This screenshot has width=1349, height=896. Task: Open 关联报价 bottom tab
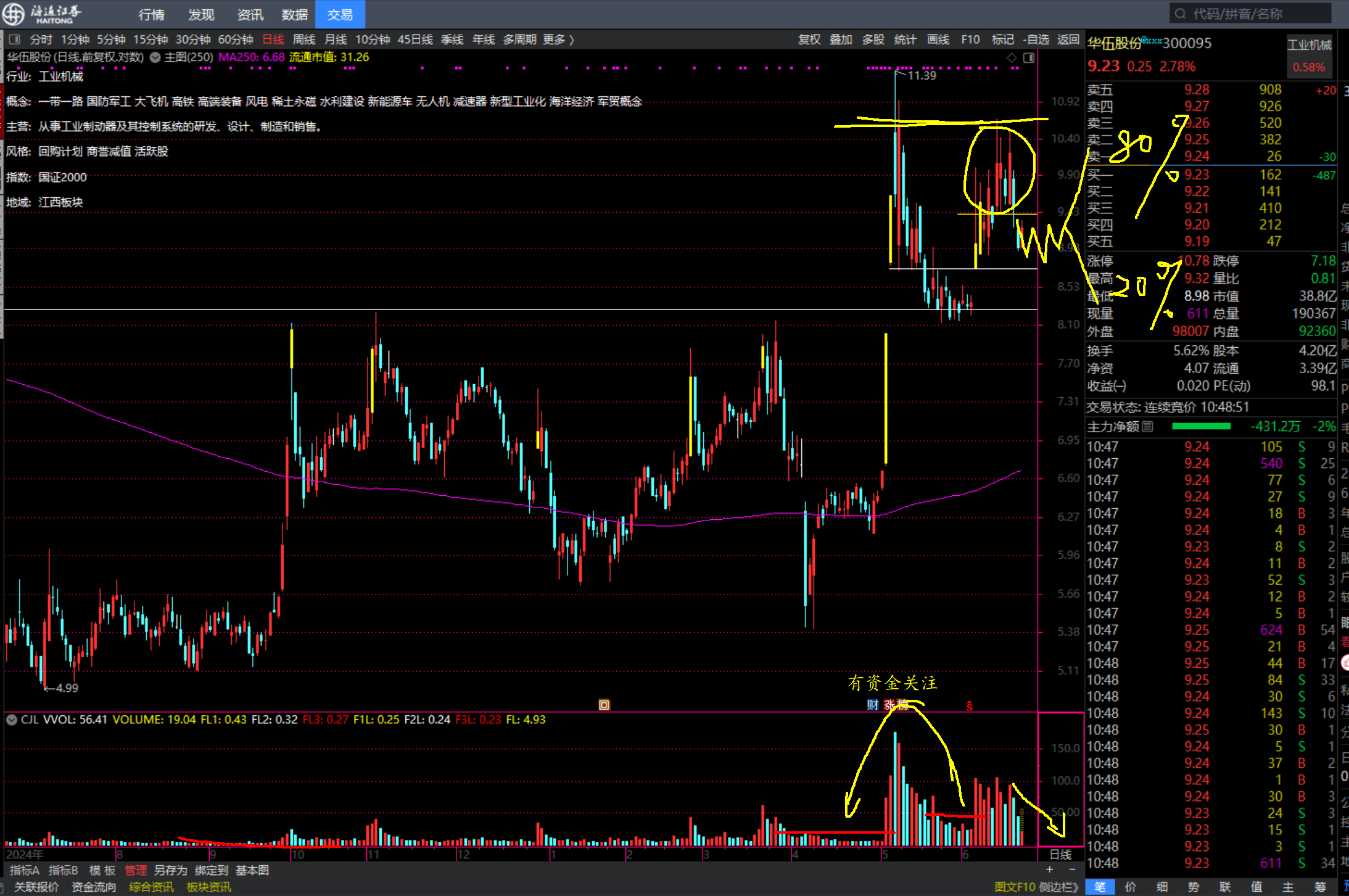[36, 887]
